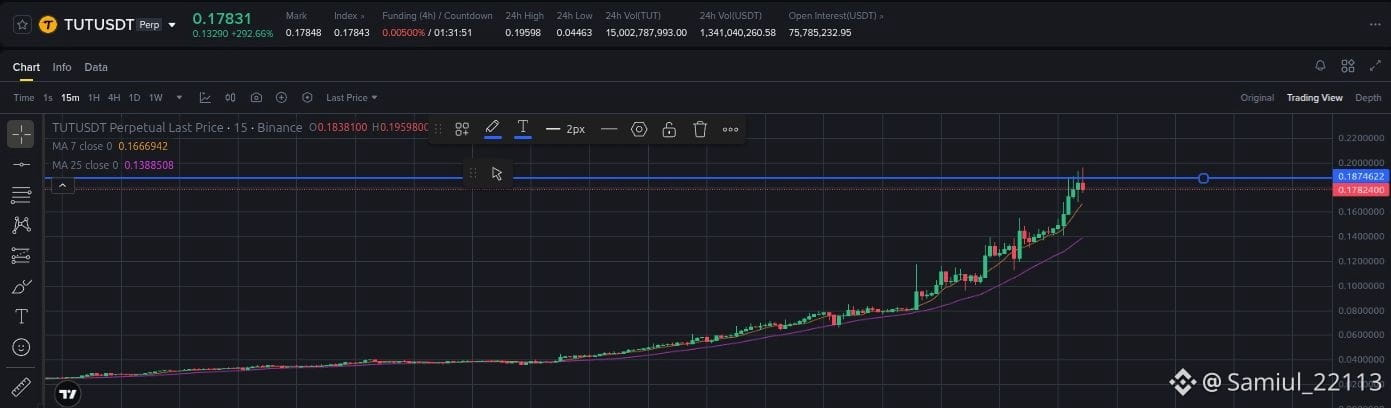Click the Funding (4h) / Countdown label
This screenshot has height=408, width=1391.
coord(437,16)
